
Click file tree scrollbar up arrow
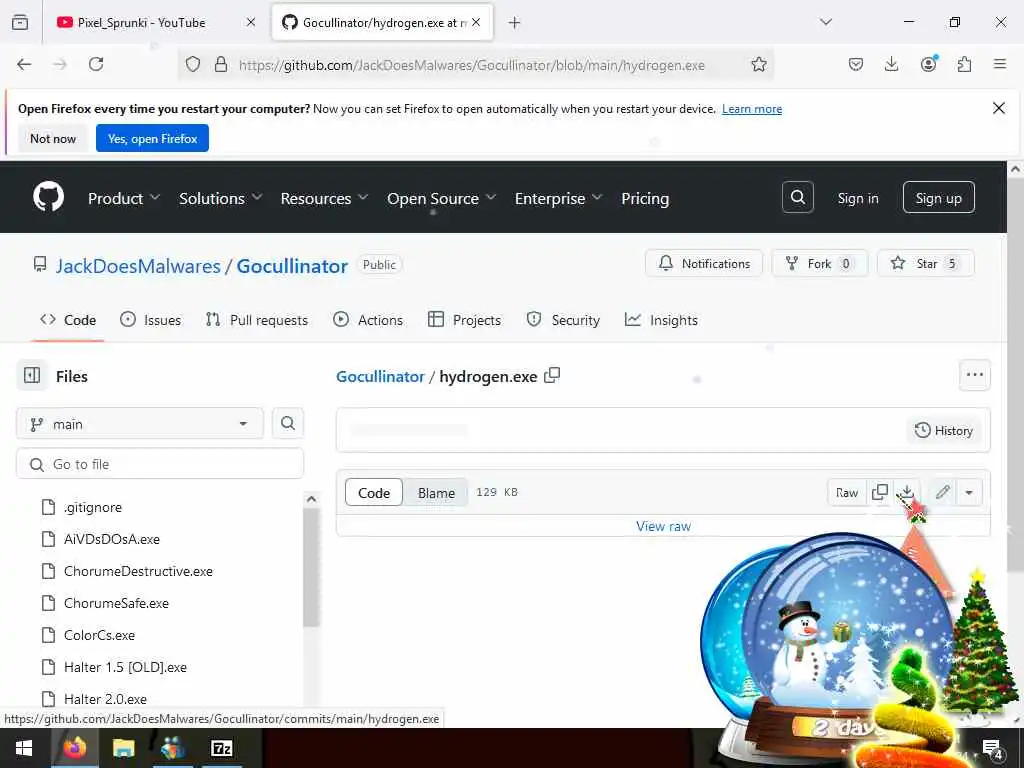click(312, 500)
